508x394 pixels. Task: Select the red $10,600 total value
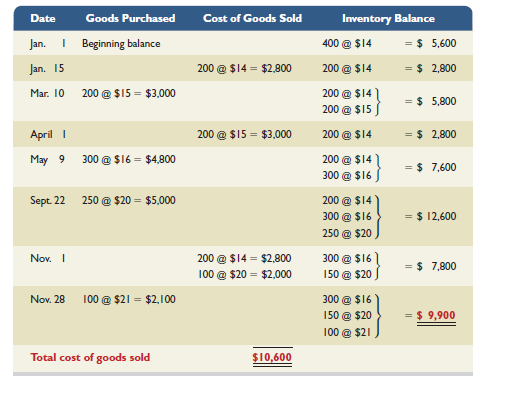[272, 357]
